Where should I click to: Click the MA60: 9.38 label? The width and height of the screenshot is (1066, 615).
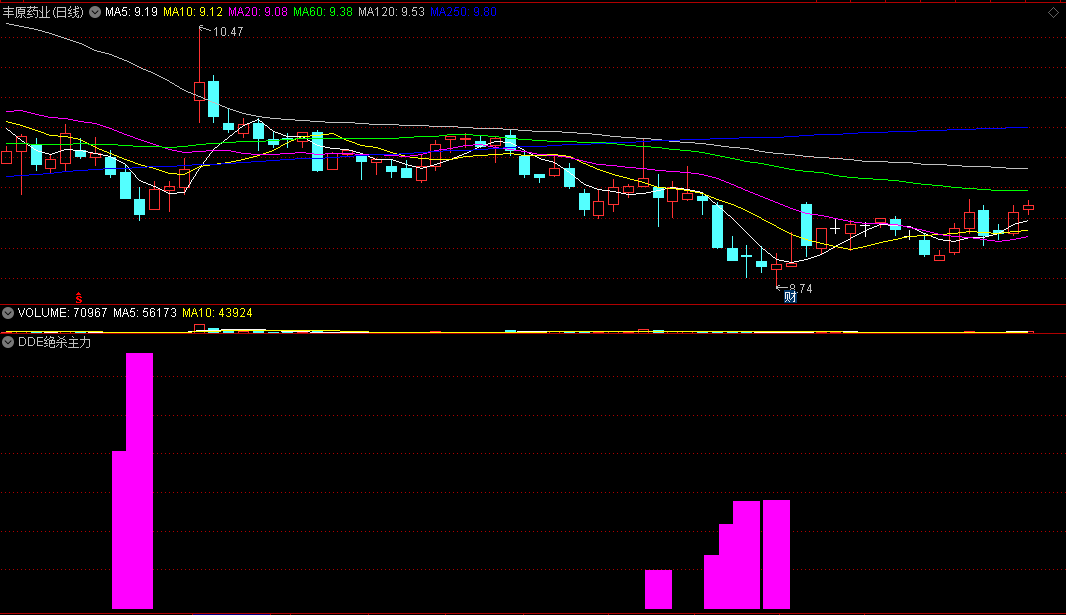pos(323,12)
